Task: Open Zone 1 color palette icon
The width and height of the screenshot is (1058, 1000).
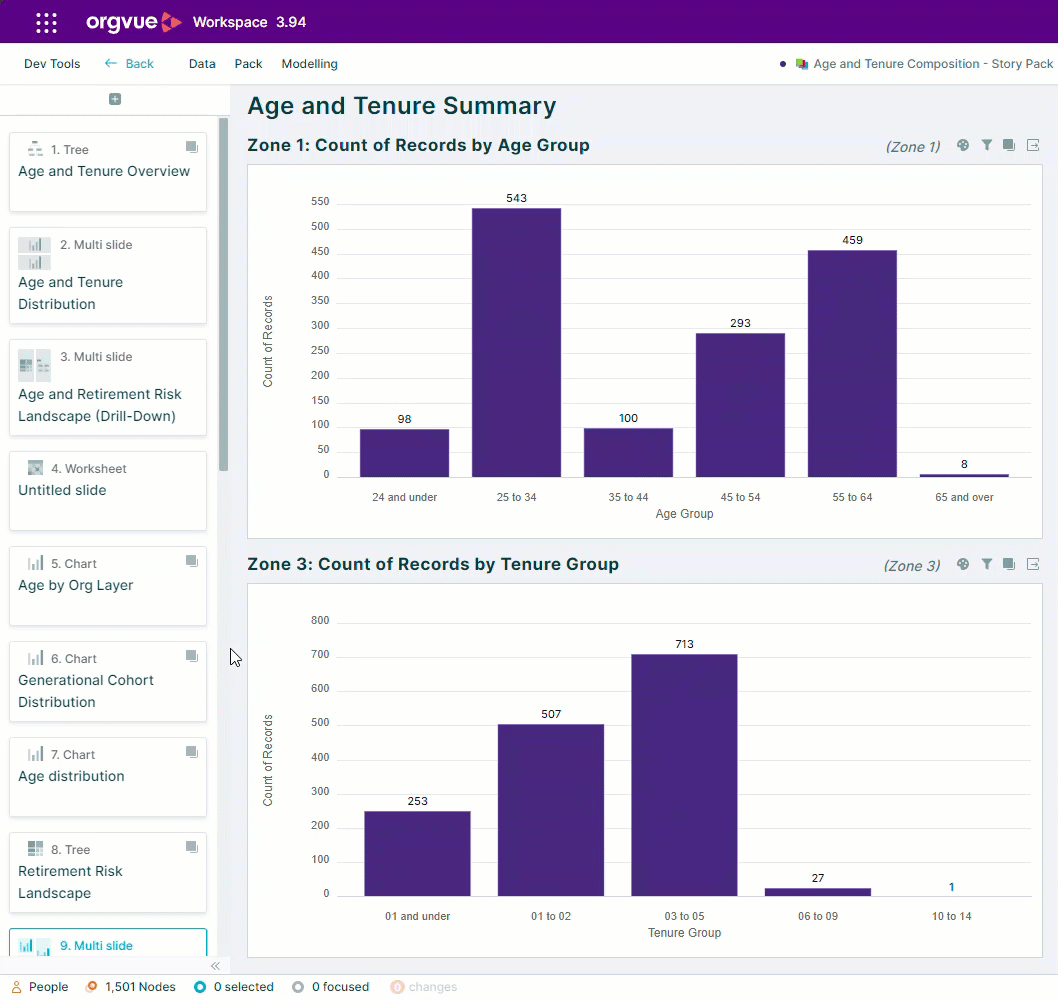Action: [x=963, y=145]
